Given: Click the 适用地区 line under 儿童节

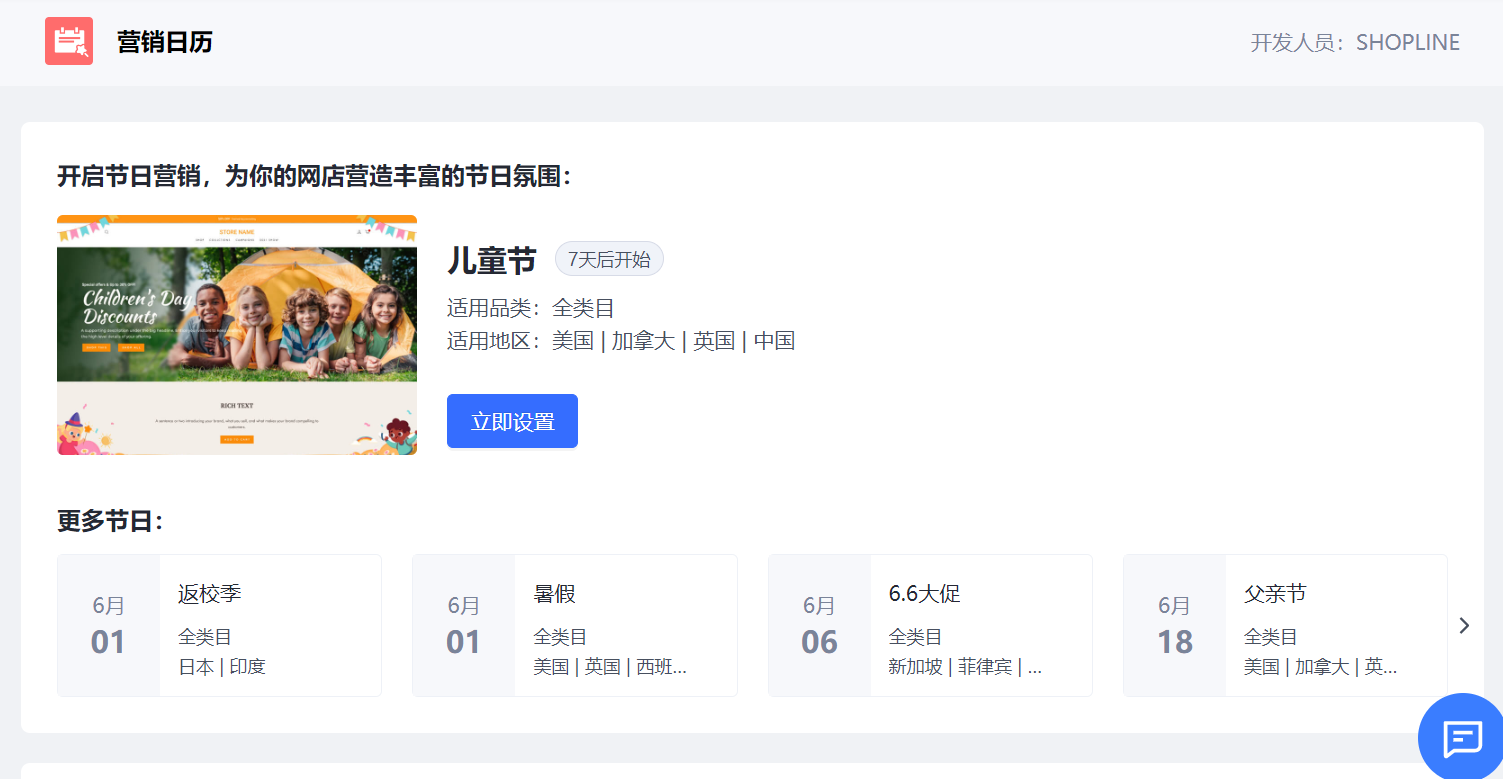Looking at the screenshot, I should click(x=620, y=341).
